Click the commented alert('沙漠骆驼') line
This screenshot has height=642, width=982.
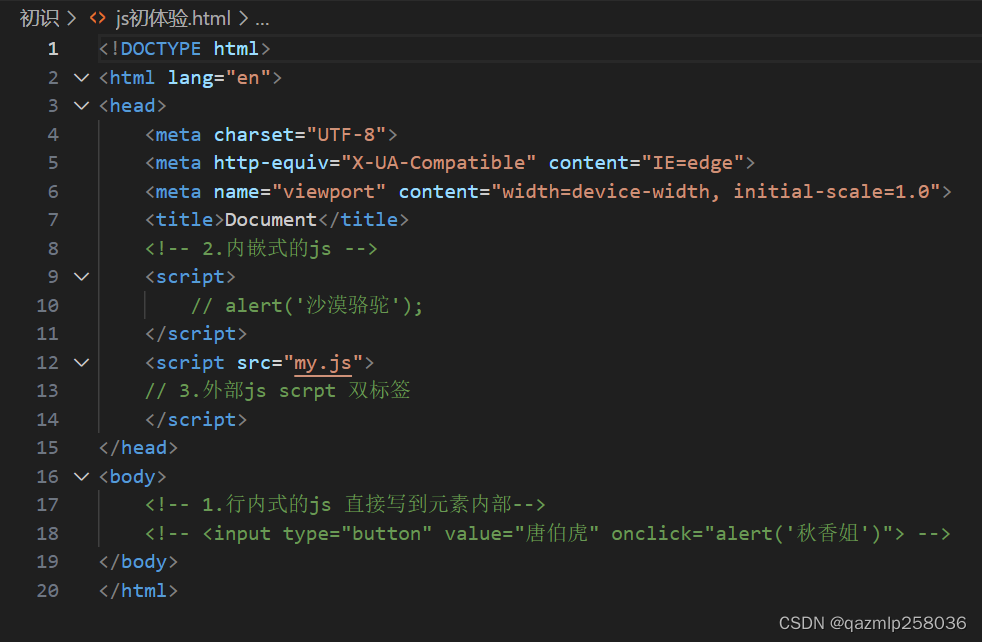[x=307, y=306]
